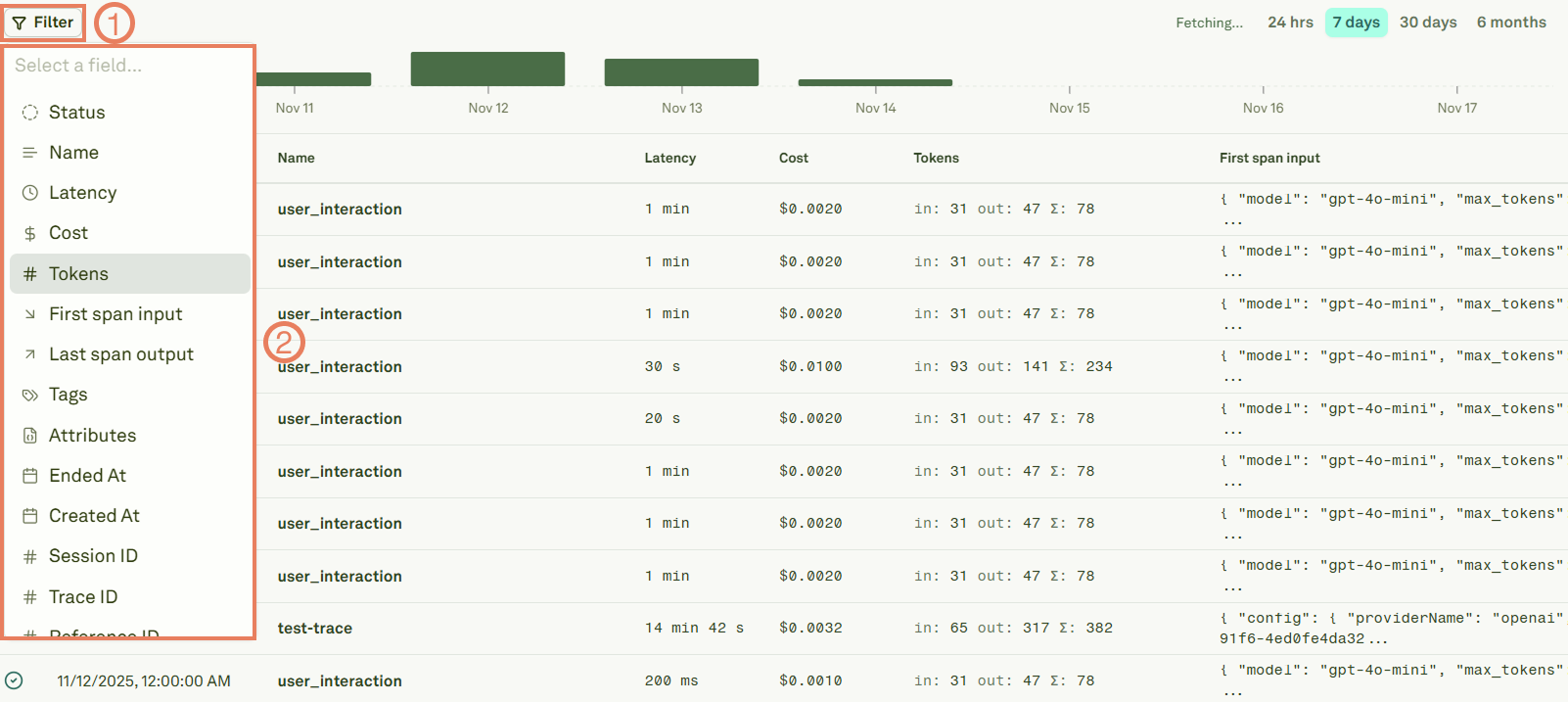Click the calendar icon beside Ended At
Screen dimensions: 1568x702
[30, 476]
